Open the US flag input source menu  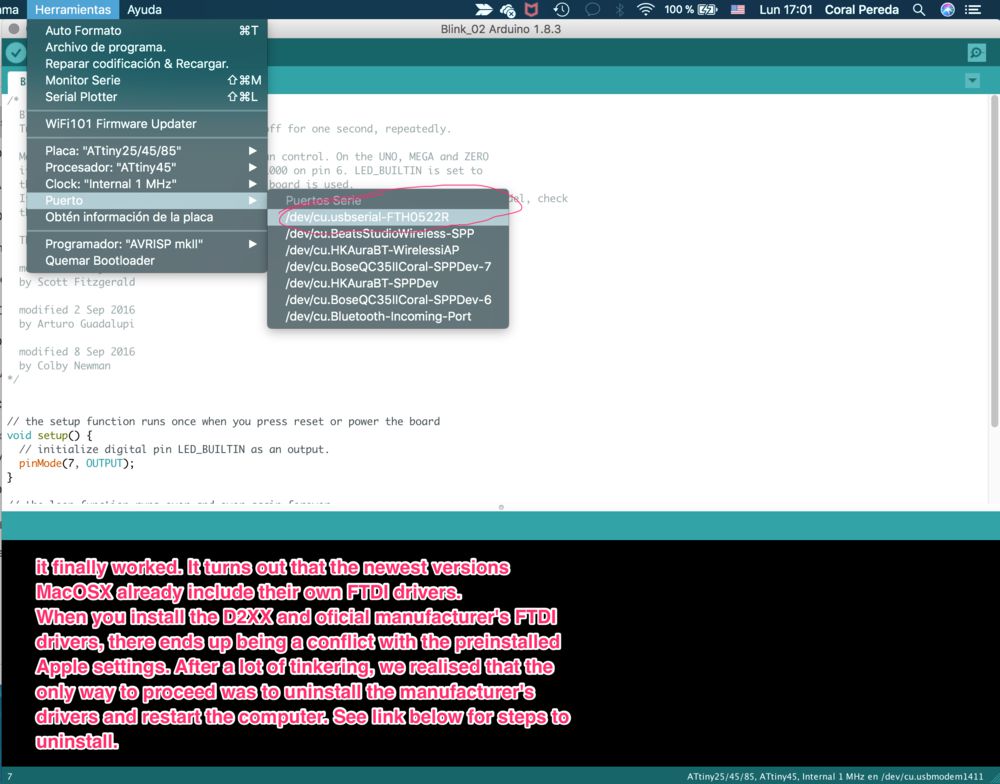pos(738,10)
